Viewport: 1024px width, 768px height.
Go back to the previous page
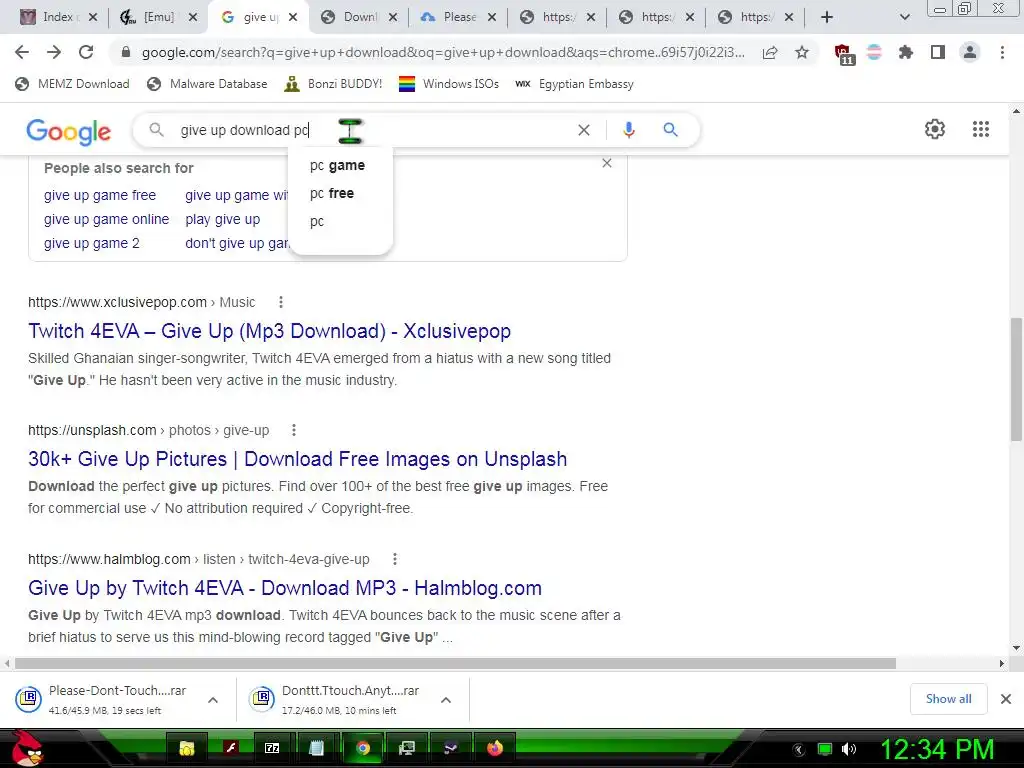point(22,52)
